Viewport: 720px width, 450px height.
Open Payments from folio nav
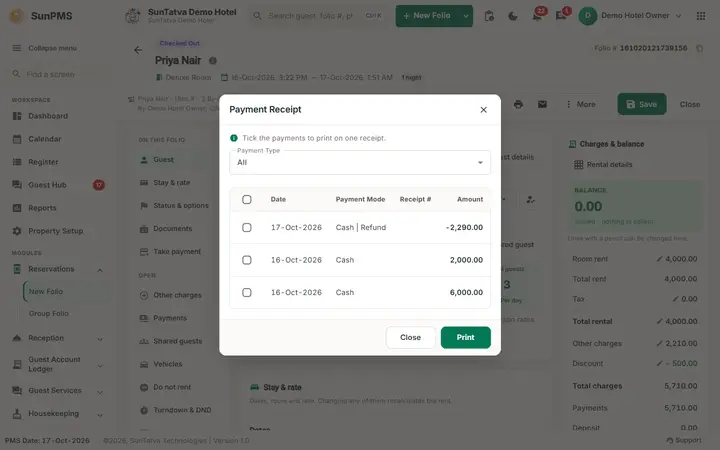pos(170,318)
